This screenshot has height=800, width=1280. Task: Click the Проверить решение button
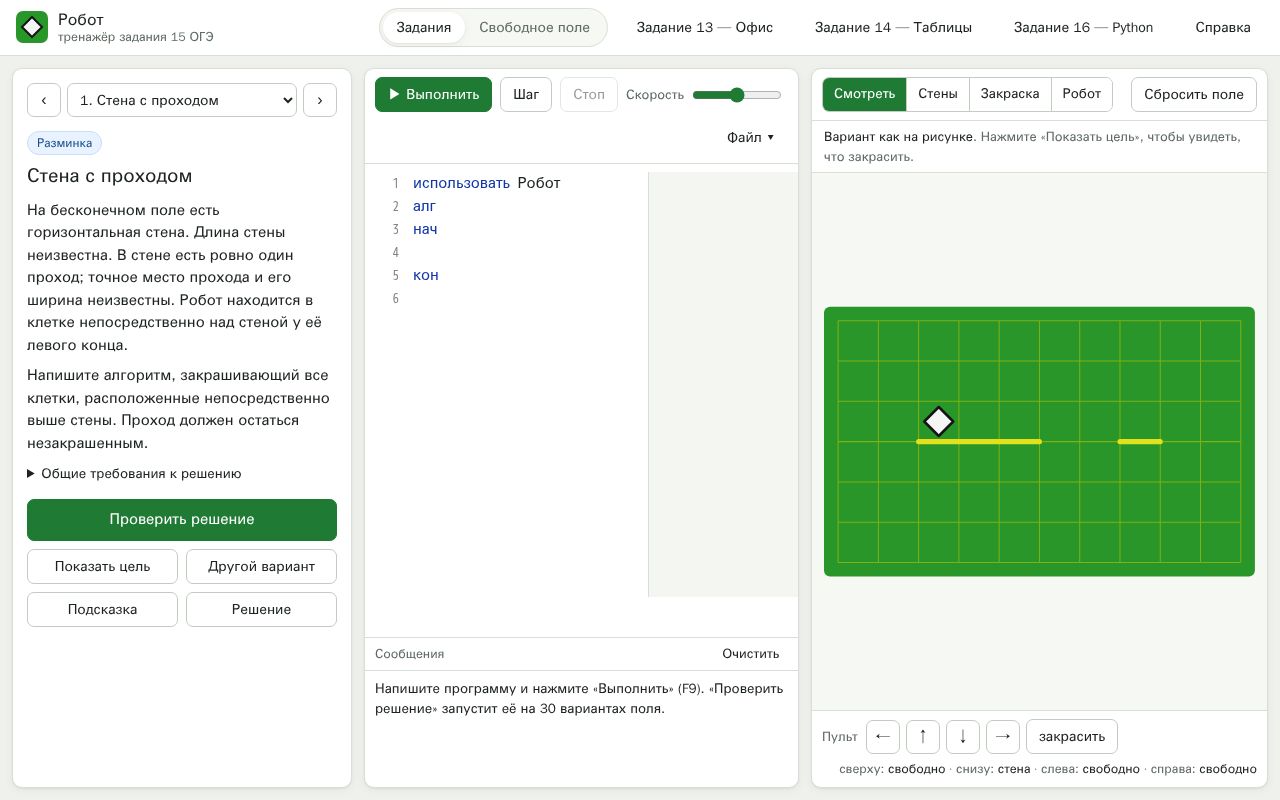click(182, 520)
